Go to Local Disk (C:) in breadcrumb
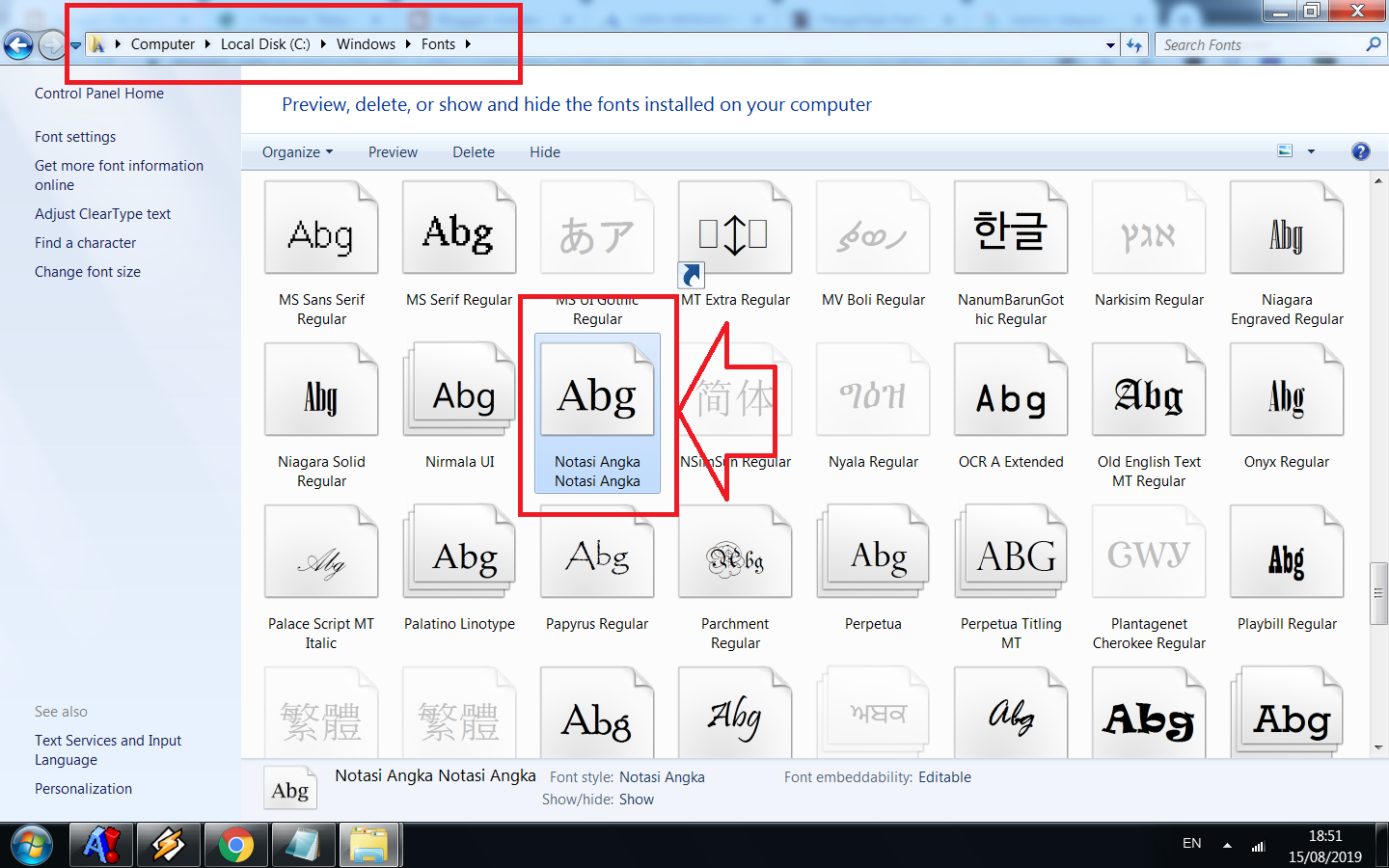This screenshot has height=868, width=1389. point(265,44)
